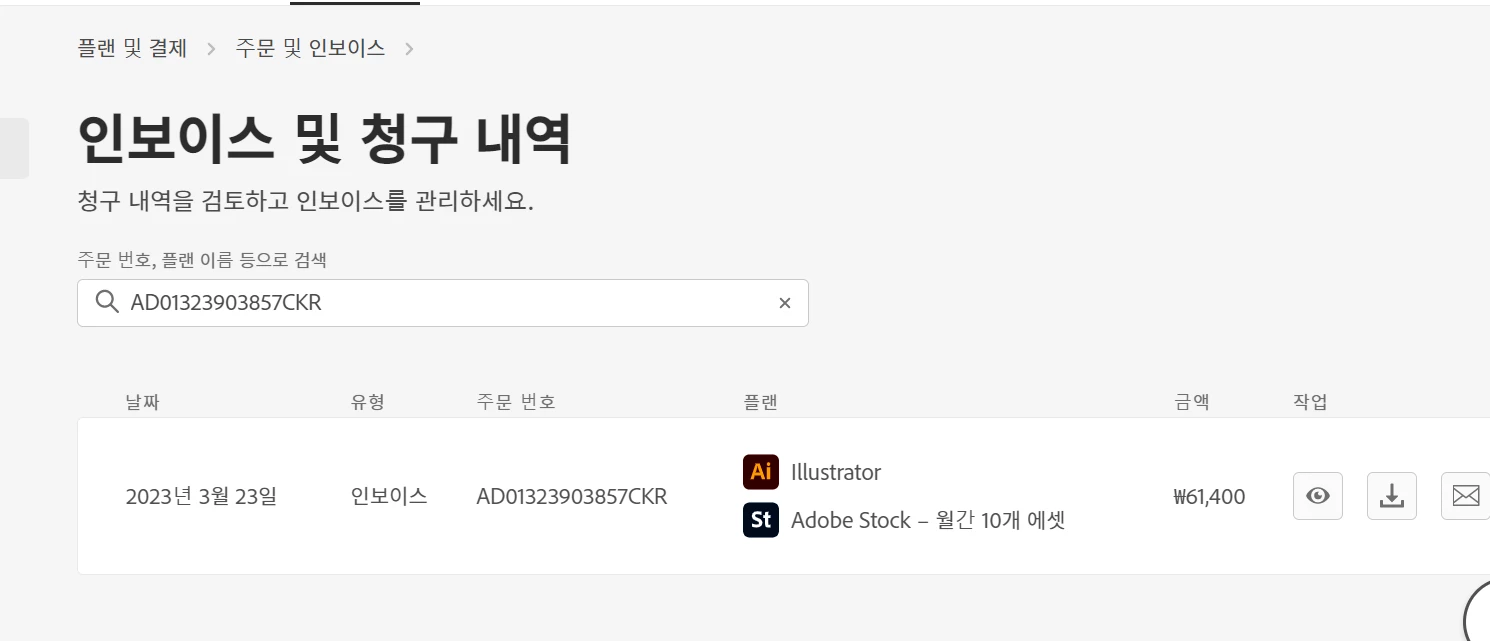The image size is (1490, 641).
Task: View the invoice with the eye icon
Action: click(1318, 496)
